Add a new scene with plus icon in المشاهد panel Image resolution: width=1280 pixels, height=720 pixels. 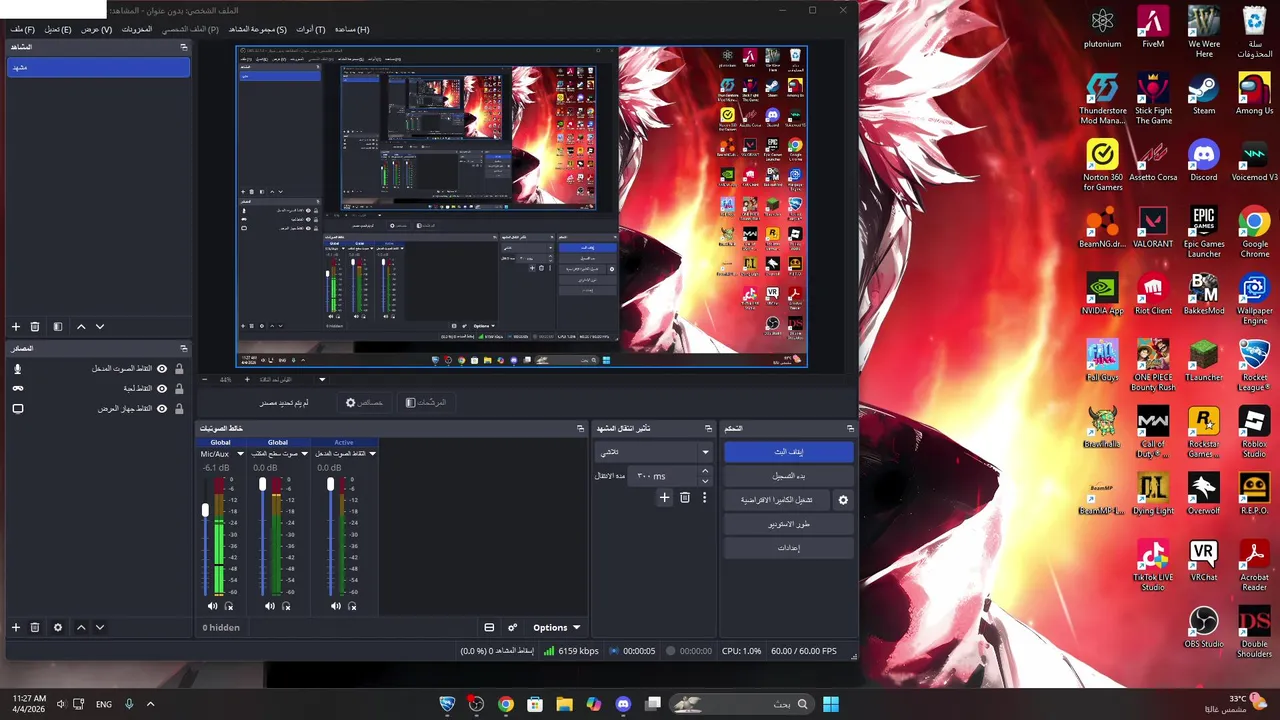click(x=16, y=327)
